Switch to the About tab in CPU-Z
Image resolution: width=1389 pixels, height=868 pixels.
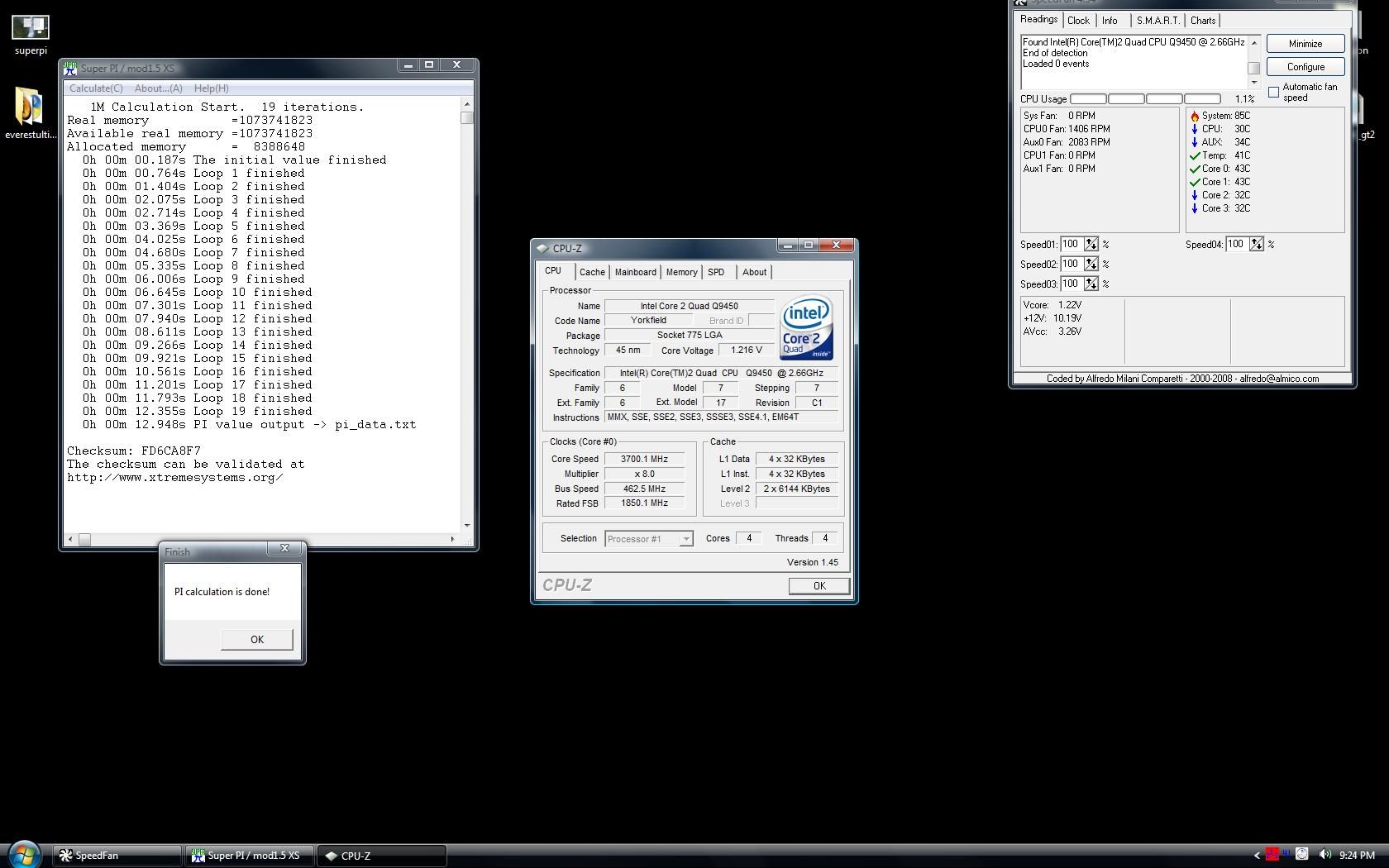(754, 272)
